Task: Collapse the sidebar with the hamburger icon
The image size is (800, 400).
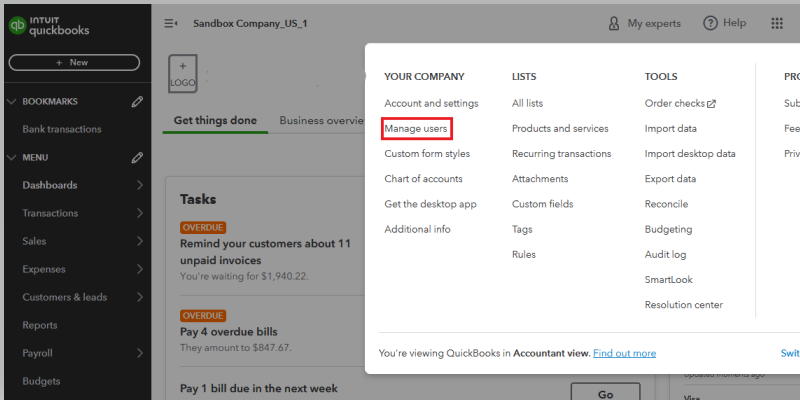Action: [x=171, y=23]
